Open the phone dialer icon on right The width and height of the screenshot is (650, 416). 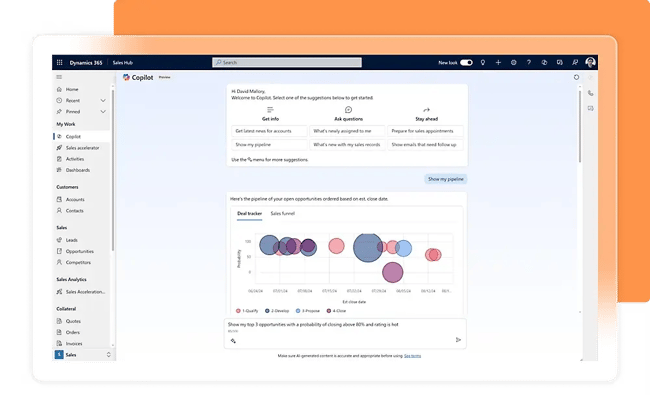coord(591,93)
